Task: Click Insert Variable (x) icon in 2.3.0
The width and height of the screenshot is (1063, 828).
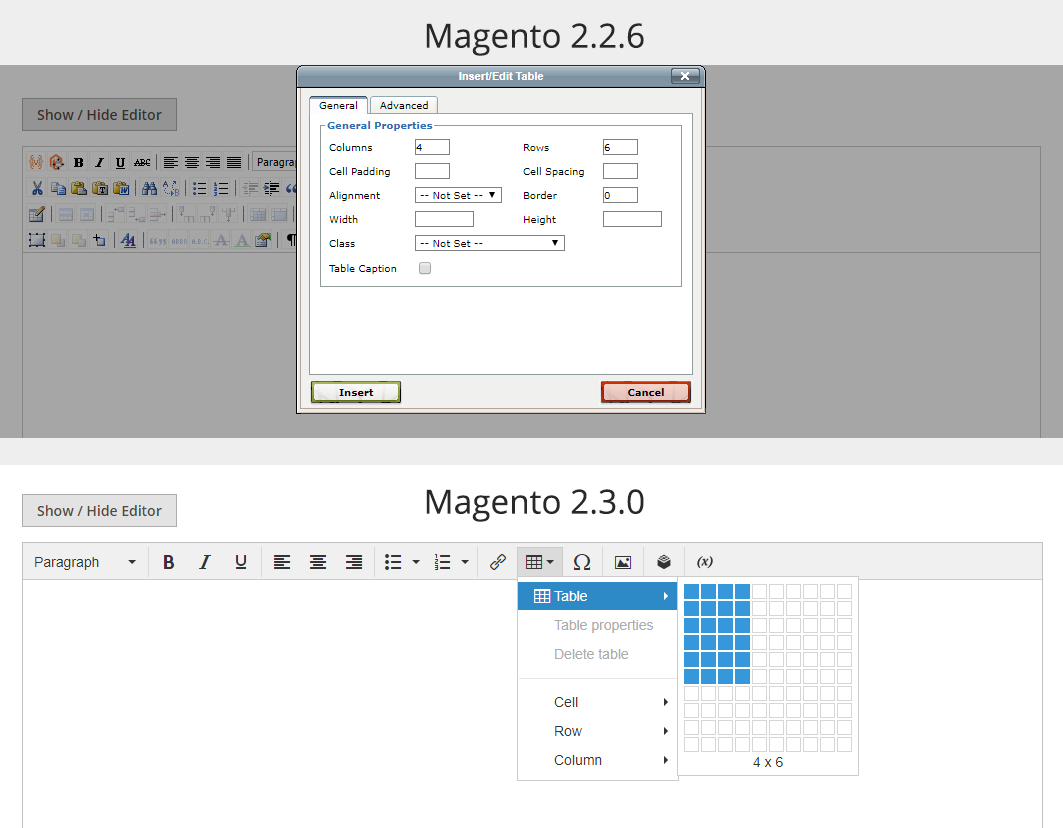Action: [704, 561]
